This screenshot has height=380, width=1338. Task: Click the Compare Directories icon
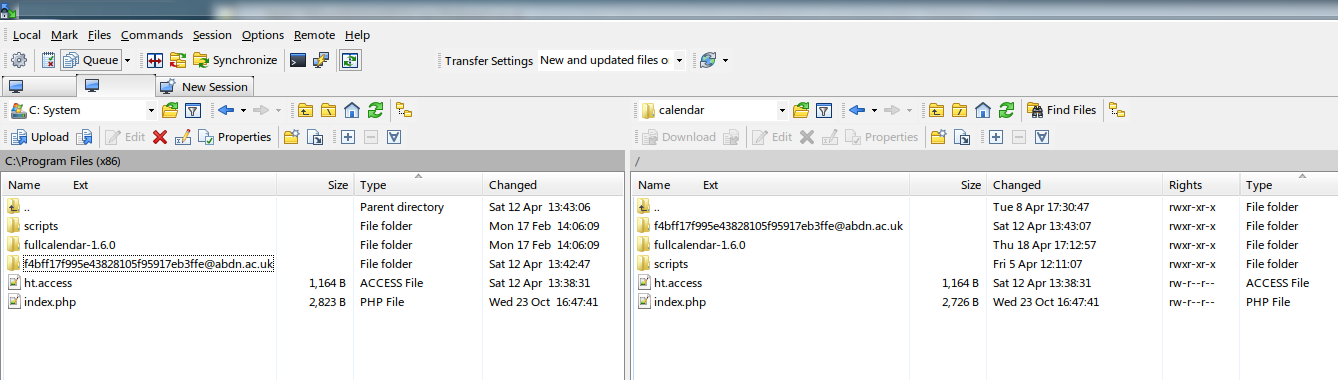coord(156,60)
